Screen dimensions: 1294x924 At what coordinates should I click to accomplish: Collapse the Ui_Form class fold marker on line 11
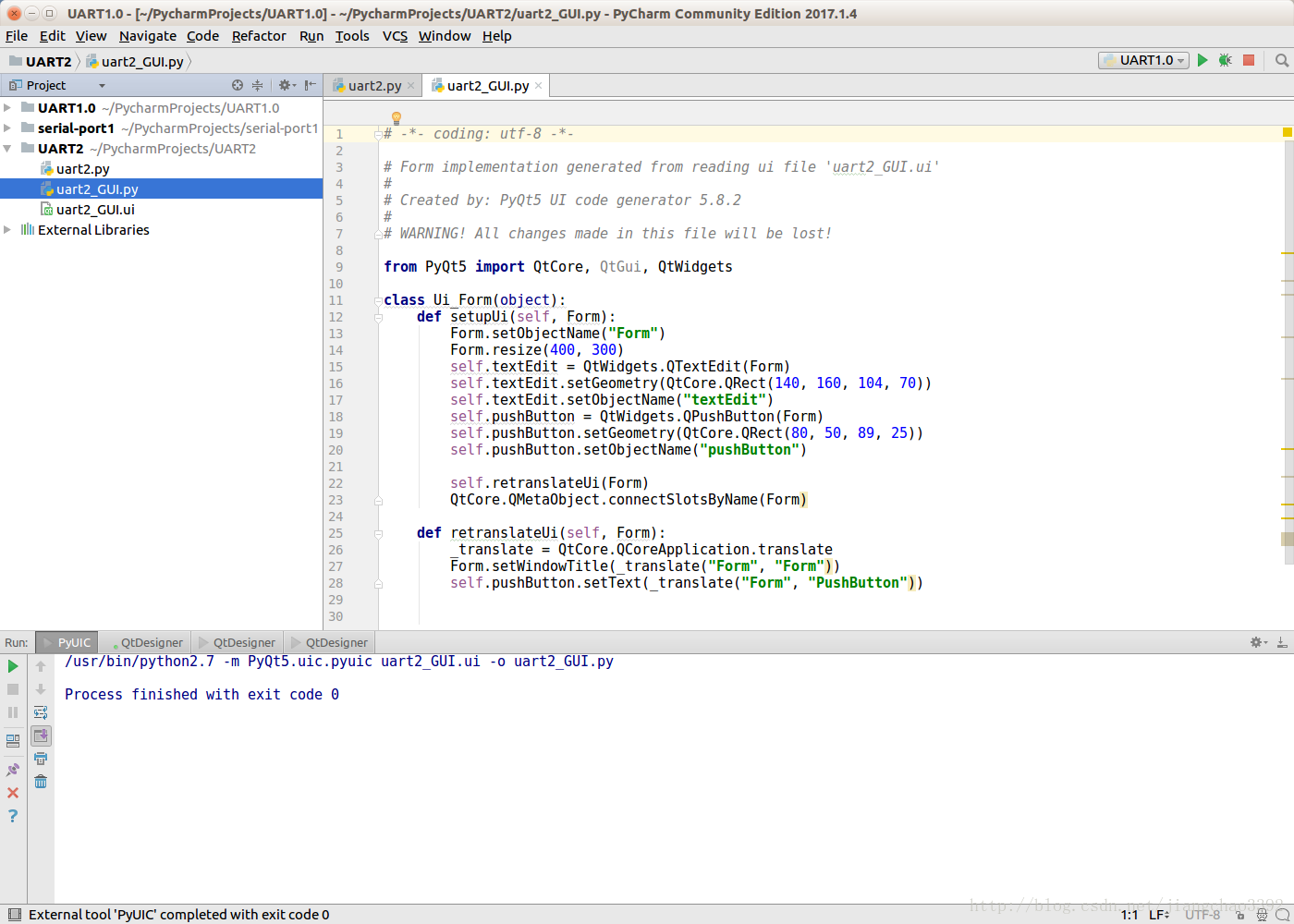378,300
